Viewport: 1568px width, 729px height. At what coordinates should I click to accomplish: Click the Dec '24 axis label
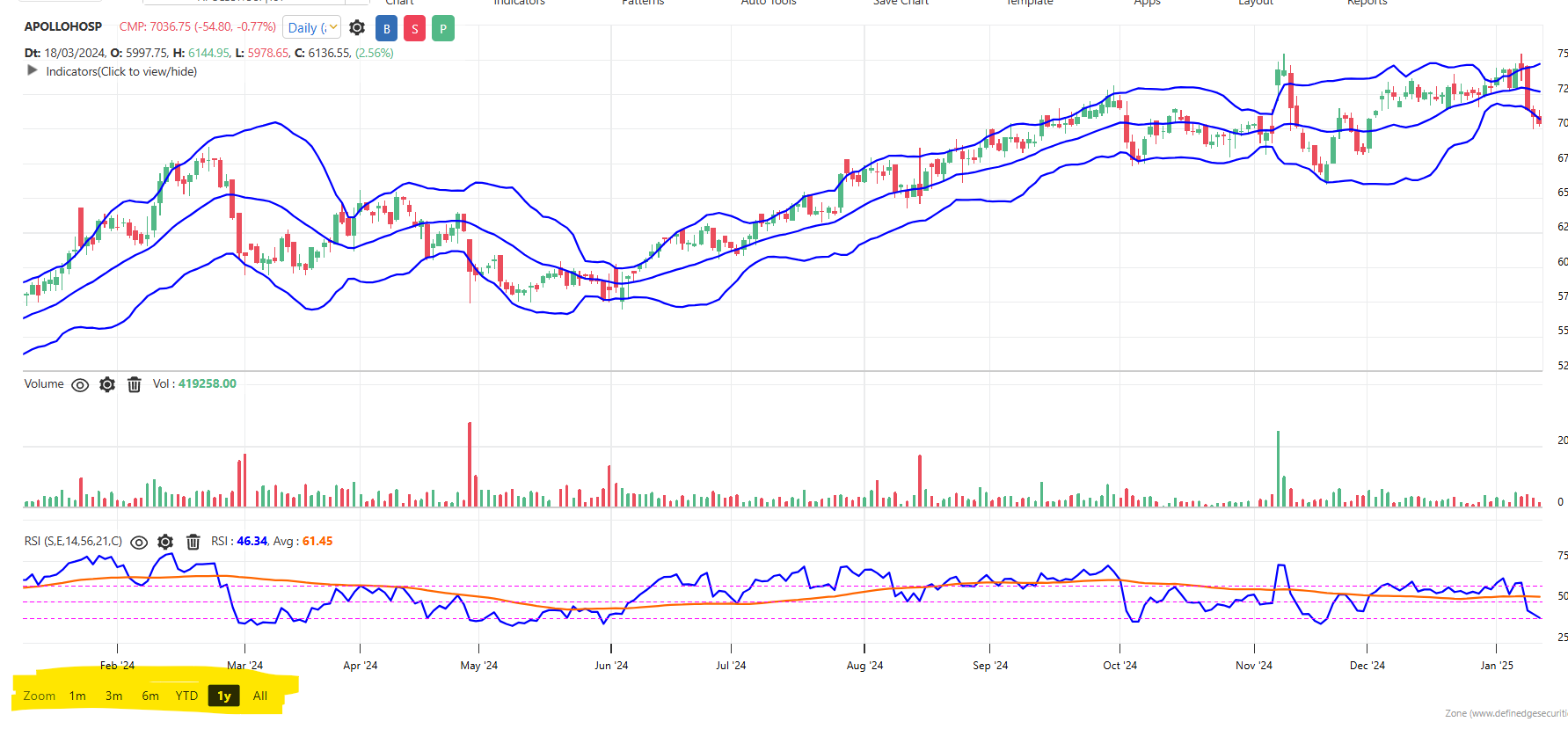point(1367,666)
